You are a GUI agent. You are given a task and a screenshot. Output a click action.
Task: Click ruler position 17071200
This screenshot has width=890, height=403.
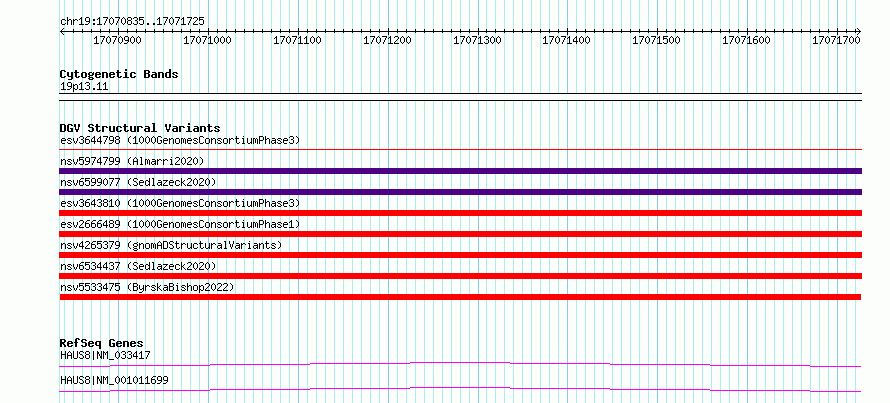point(387,40)
